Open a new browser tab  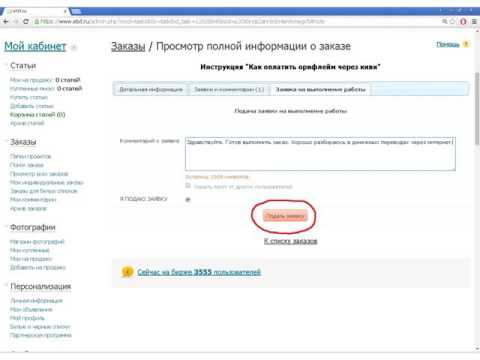click(x=76, y=11)
